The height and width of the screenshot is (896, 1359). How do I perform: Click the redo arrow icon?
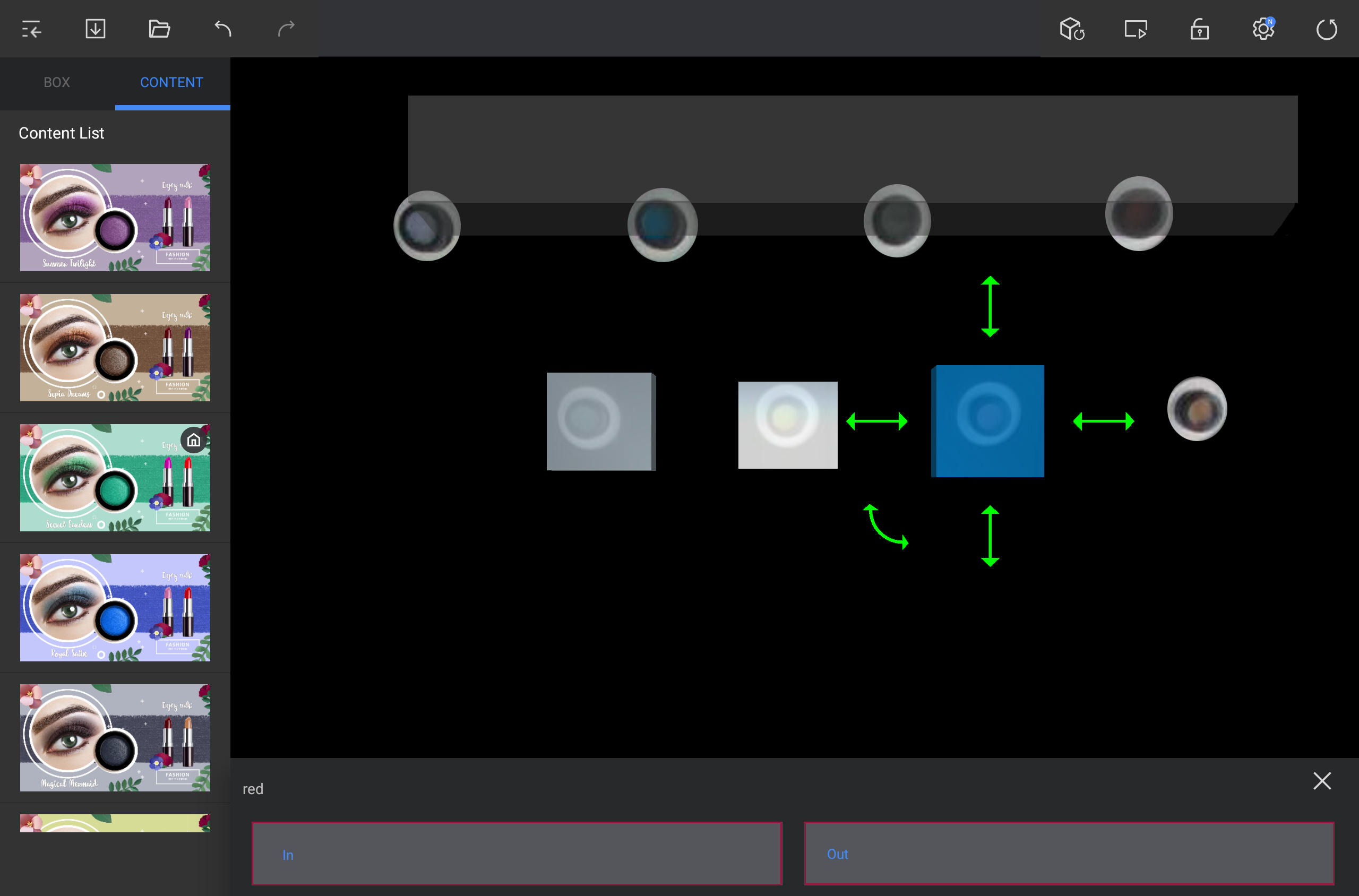click(x=286, y=29)
